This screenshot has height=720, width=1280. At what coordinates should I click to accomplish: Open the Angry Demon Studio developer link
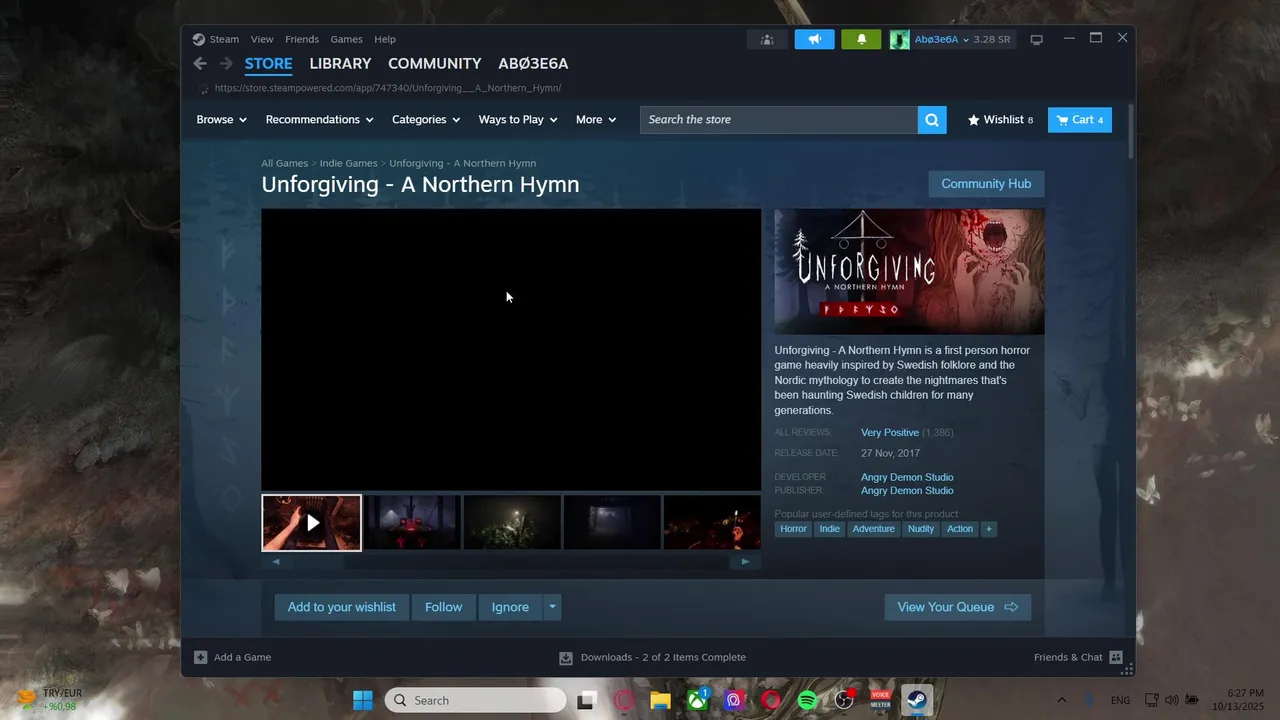click(x=907, y=477)
